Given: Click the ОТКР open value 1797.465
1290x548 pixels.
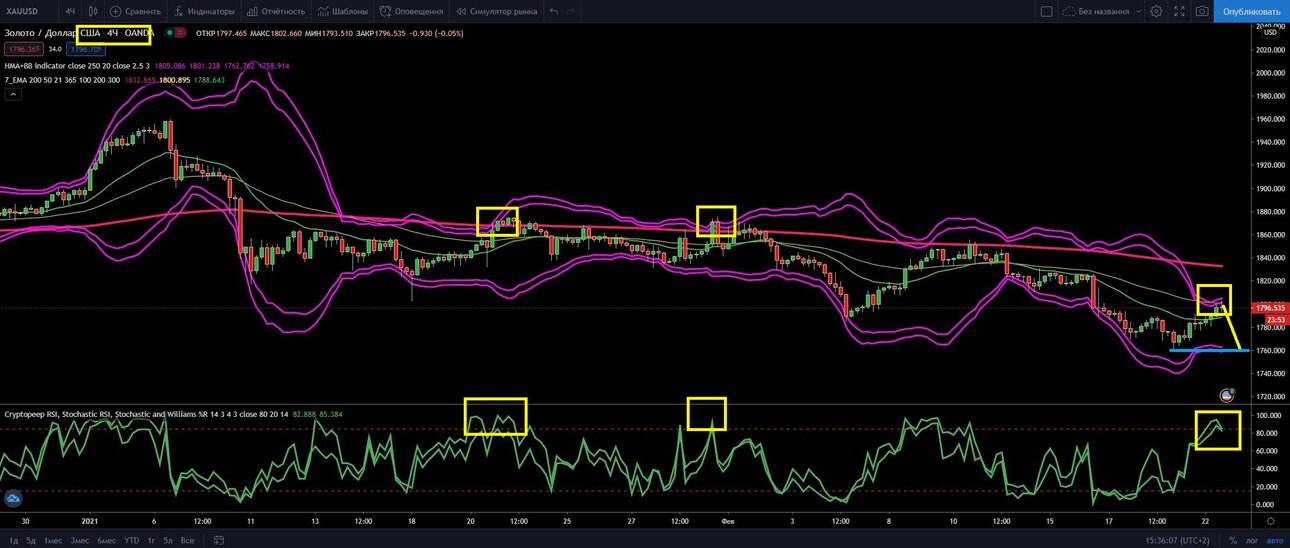Looking at the screenshot, I should coord(234,33).
